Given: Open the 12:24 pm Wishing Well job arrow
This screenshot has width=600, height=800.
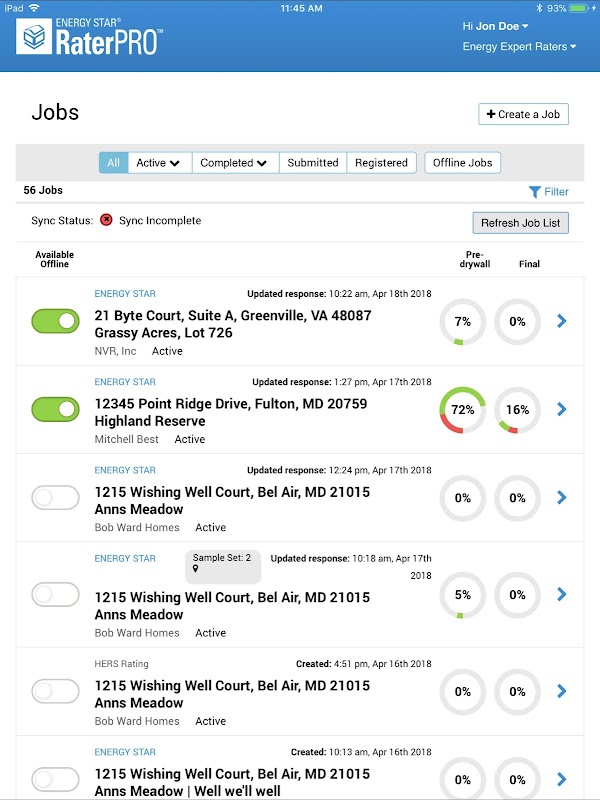Looking at the screenshot, I should point(562,497).
